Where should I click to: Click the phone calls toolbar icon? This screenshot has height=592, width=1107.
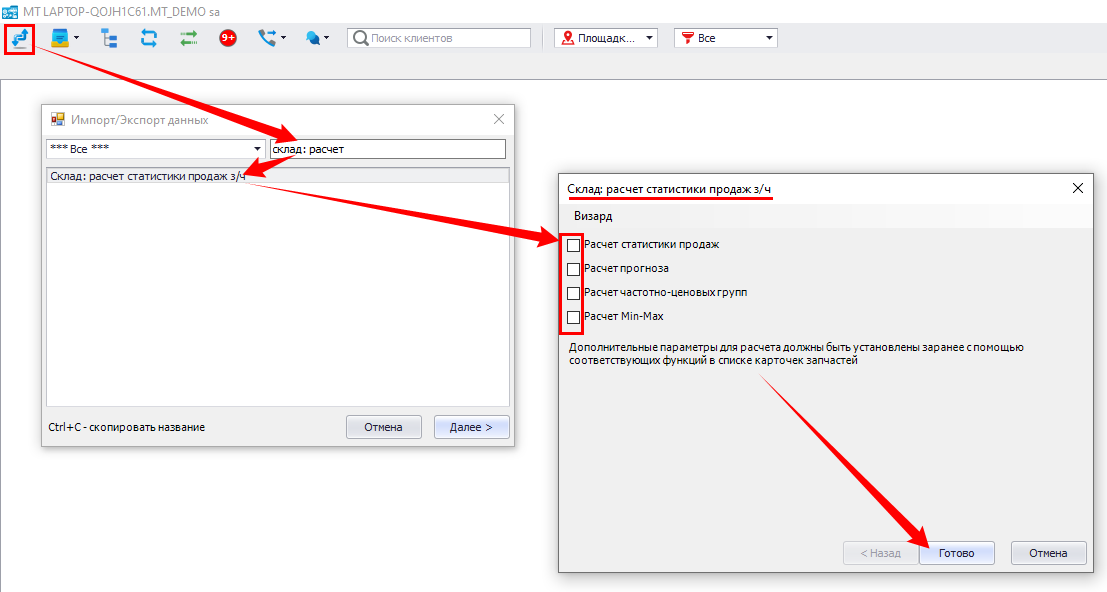[269, 38]
